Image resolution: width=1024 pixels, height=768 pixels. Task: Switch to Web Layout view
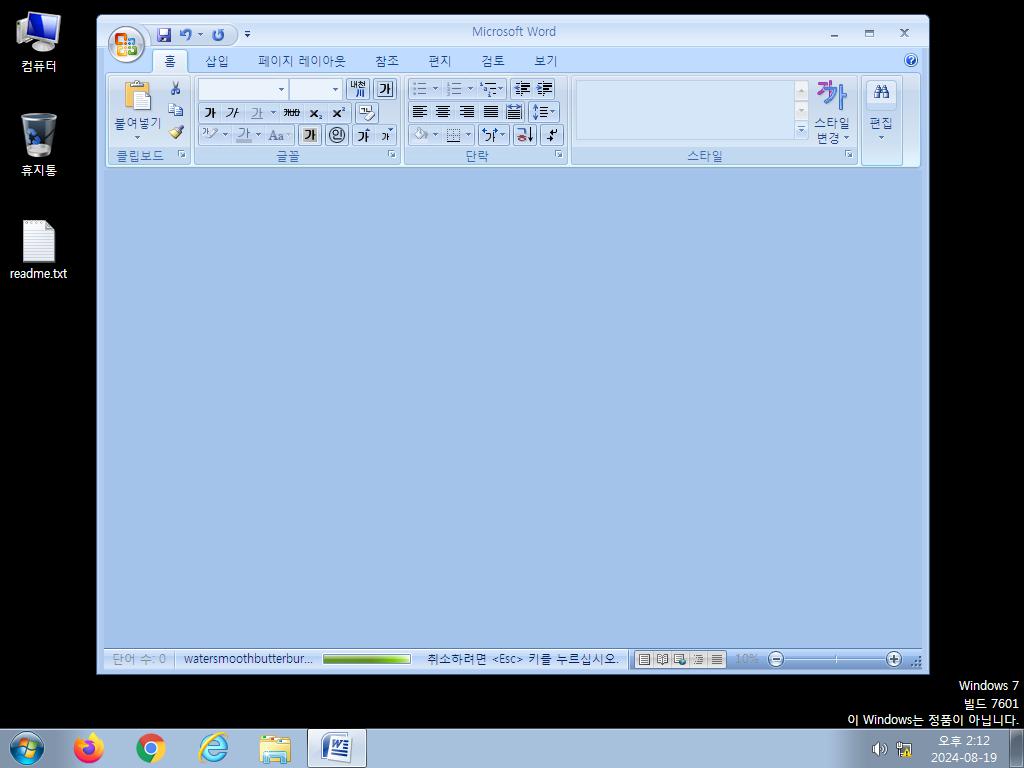point(680,659)
